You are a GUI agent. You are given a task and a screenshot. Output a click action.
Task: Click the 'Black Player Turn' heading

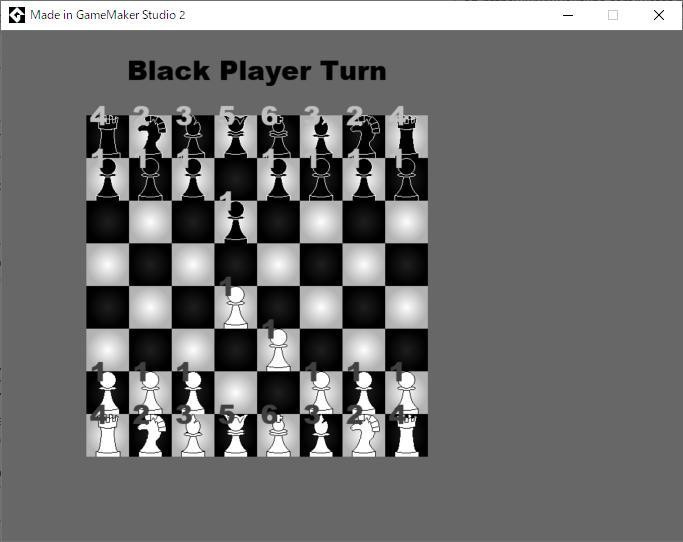(x=257, y=71)
